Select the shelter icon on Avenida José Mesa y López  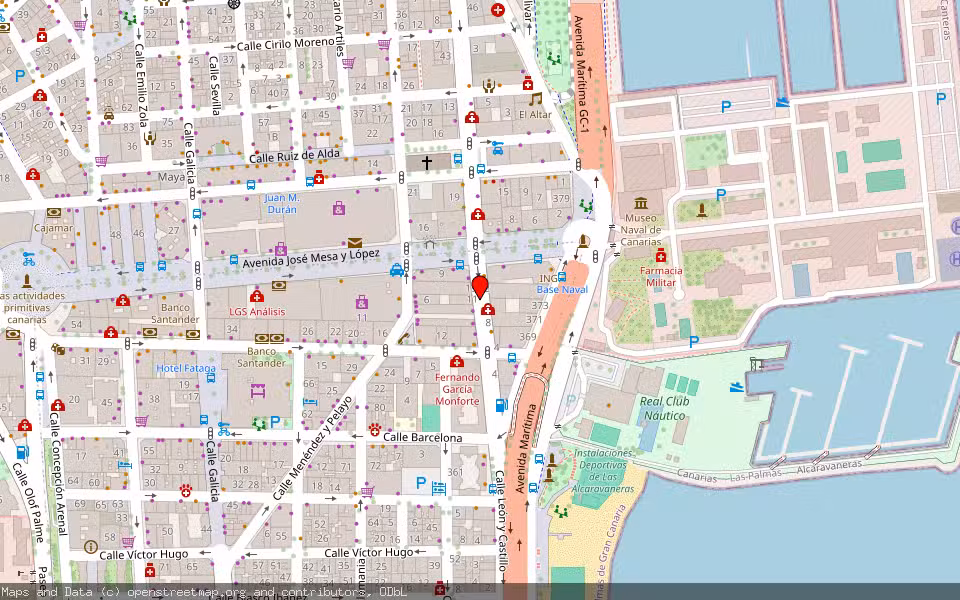[429, 244]
